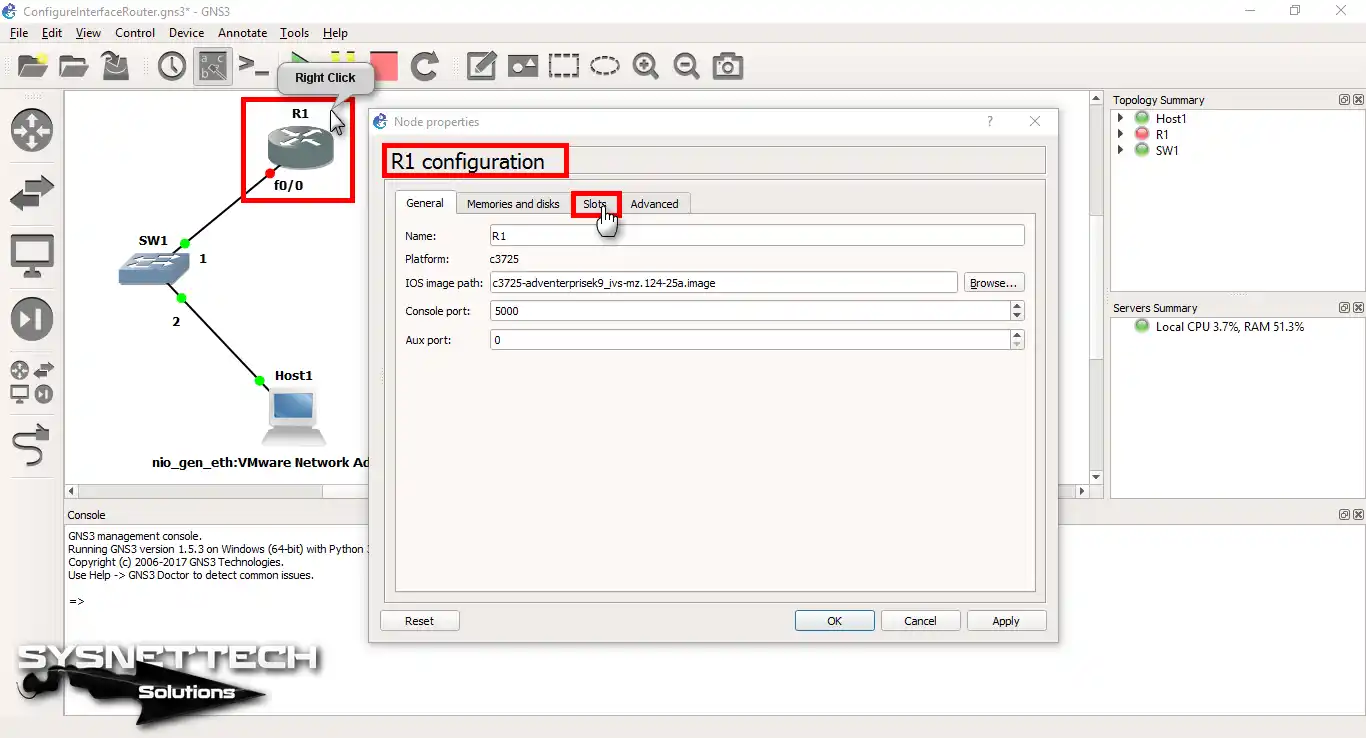Click the red stop all devices icon
The width and height of the screenshot is (1366, 738).
coord(384,67)
